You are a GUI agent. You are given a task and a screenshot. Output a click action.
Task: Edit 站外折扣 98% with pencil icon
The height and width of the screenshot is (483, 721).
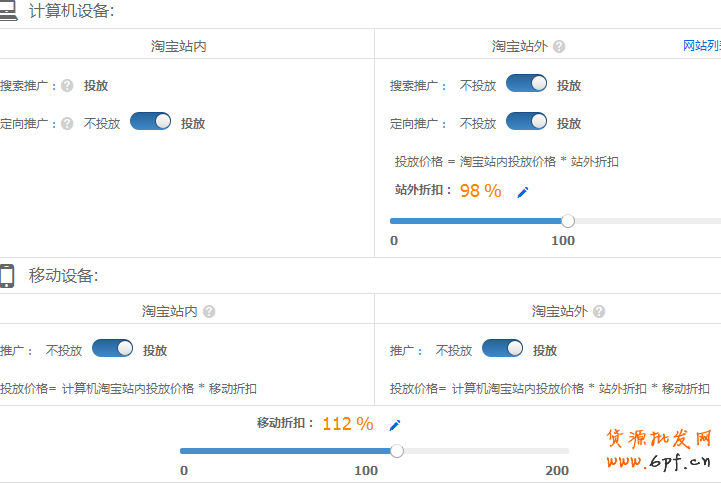point(522,192)
